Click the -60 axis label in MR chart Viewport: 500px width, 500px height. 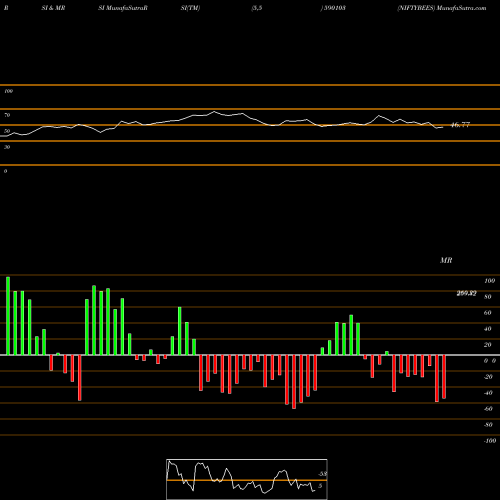pos(488,409)
